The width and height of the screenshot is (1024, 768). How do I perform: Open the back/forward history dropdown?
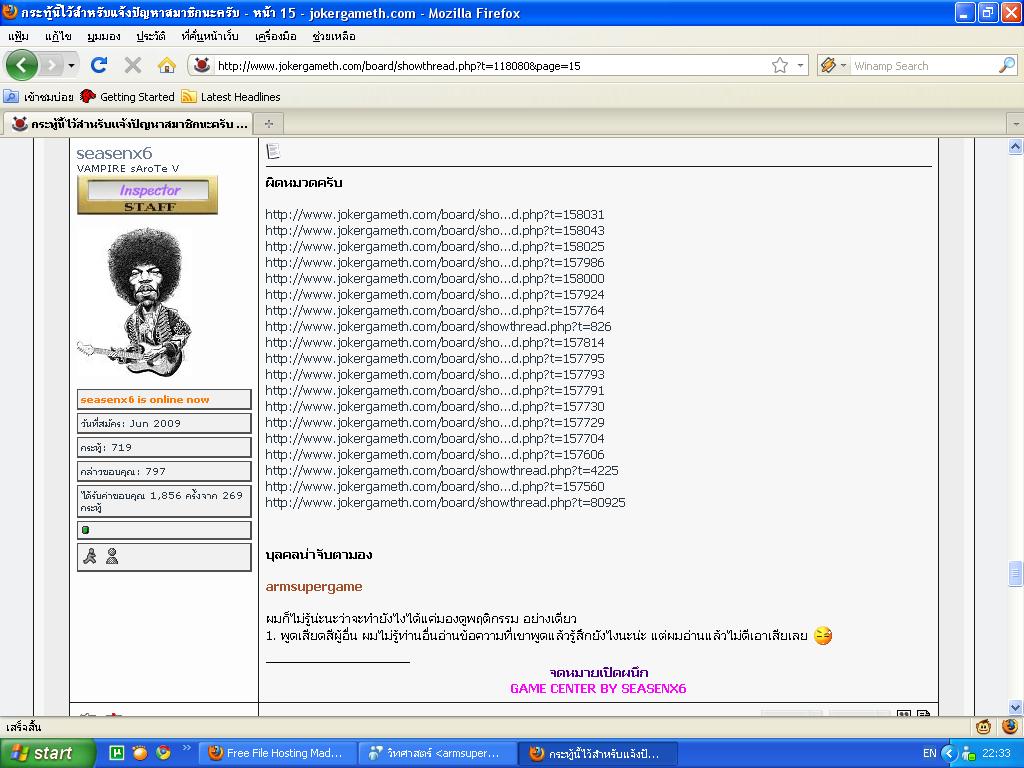coord(71,65)
